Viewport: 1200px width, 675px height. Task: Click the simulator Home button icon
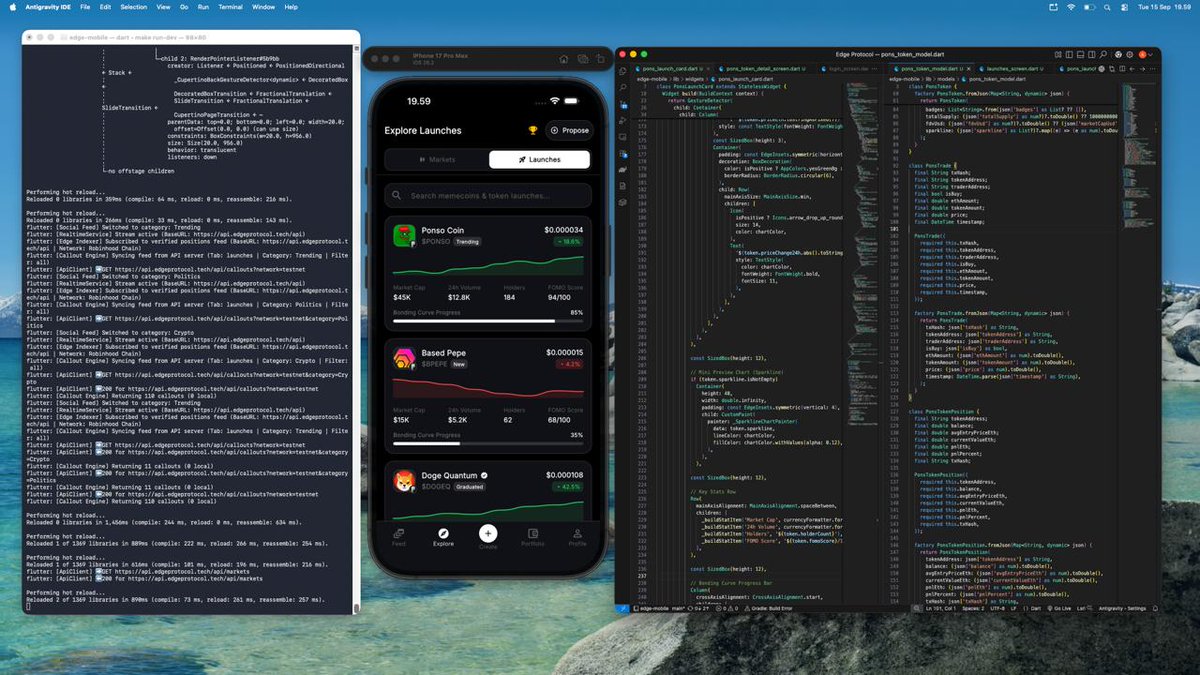pos(564,59)
